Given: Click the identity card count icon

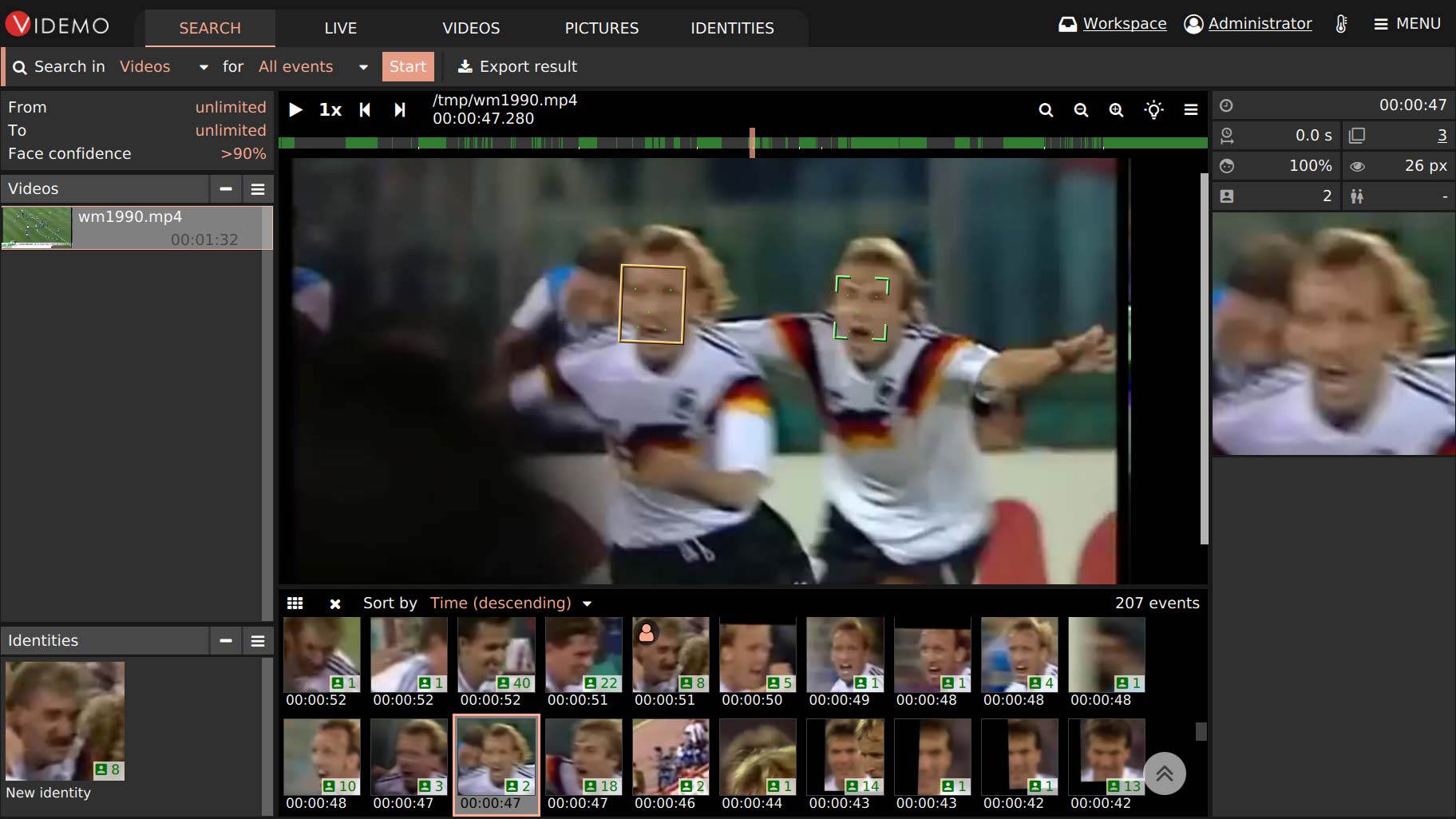Looking at the screenshot, I should (1227, 196).
